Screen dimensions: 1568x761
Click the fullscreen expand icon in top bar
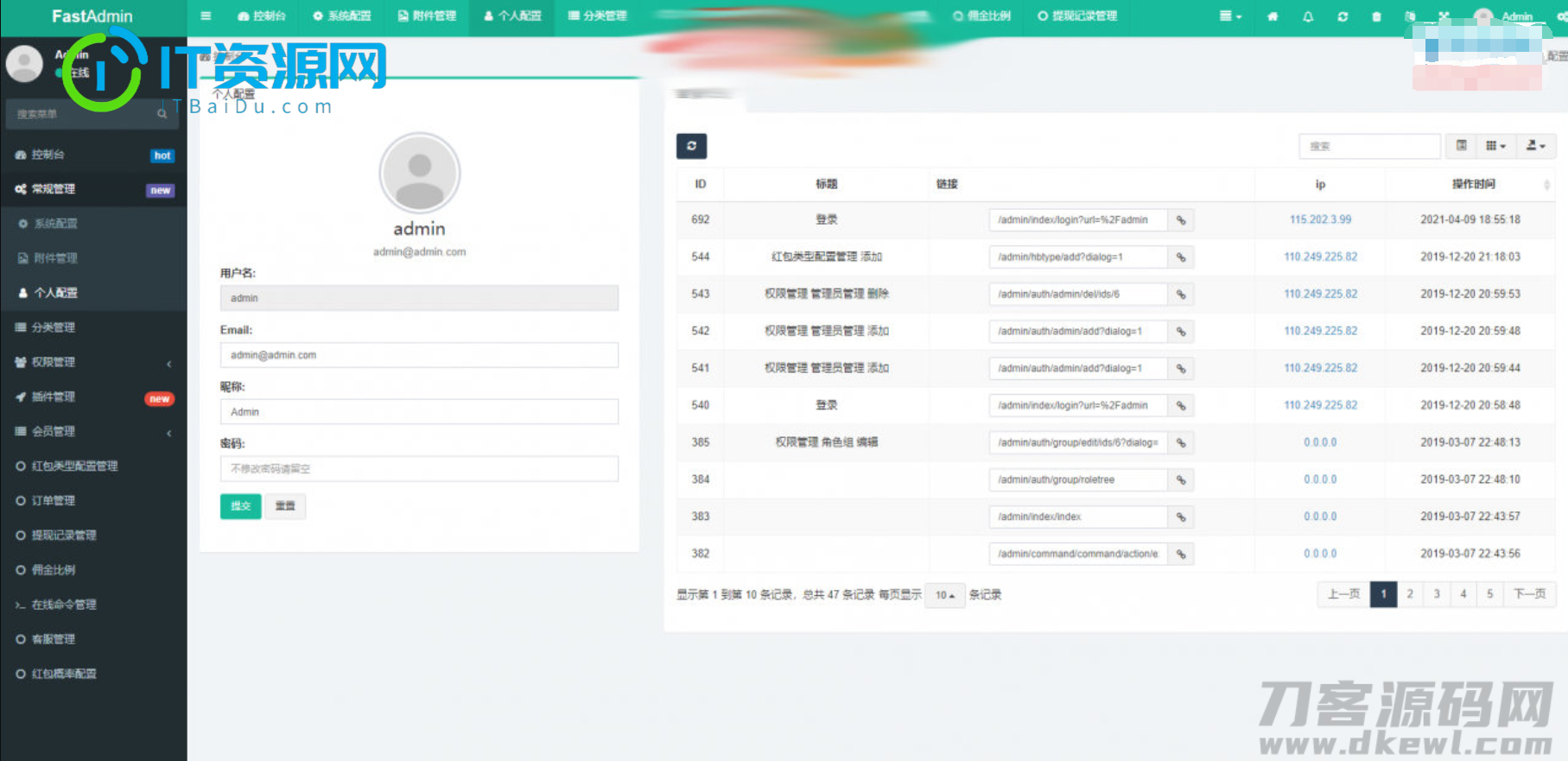(x=1444, y=16)
